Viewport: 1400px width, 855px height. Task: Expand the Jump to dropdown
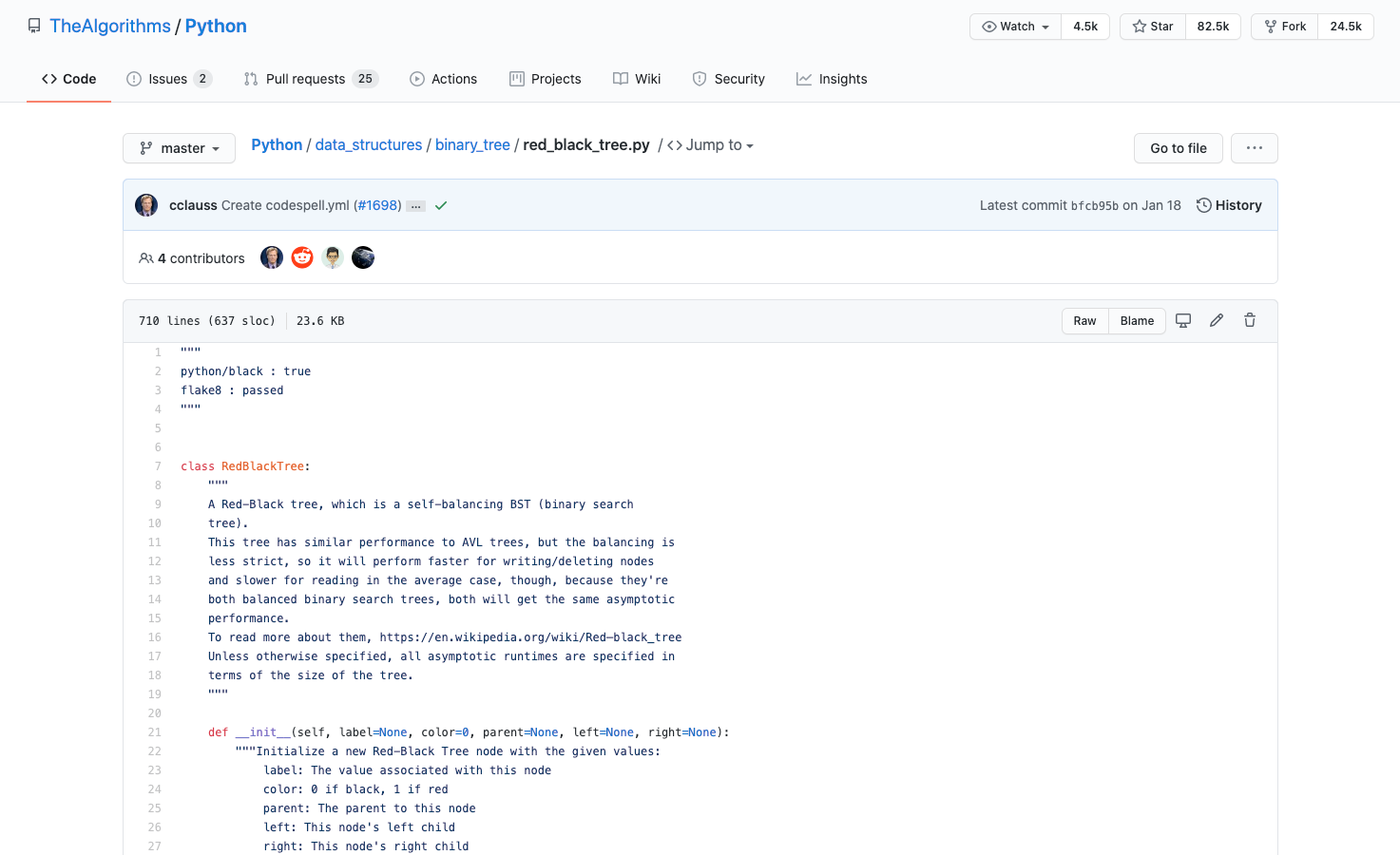click(711, 145)
